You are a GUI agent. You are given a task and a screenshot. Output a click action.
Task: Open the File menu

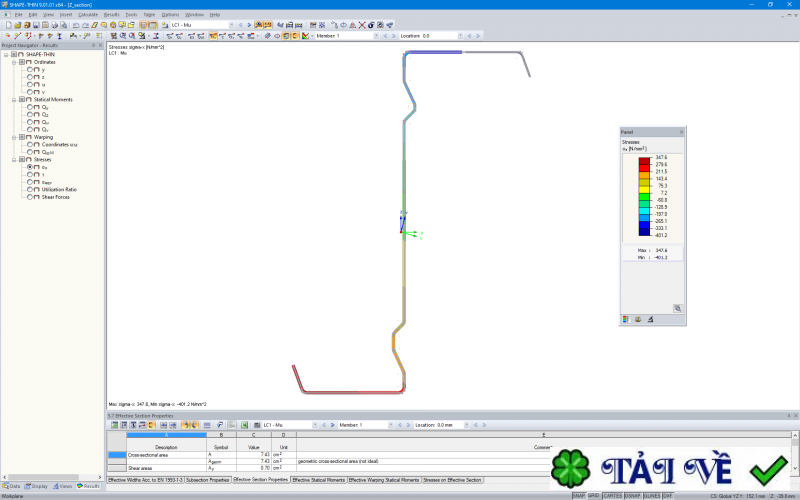click(x=18, y=15)
